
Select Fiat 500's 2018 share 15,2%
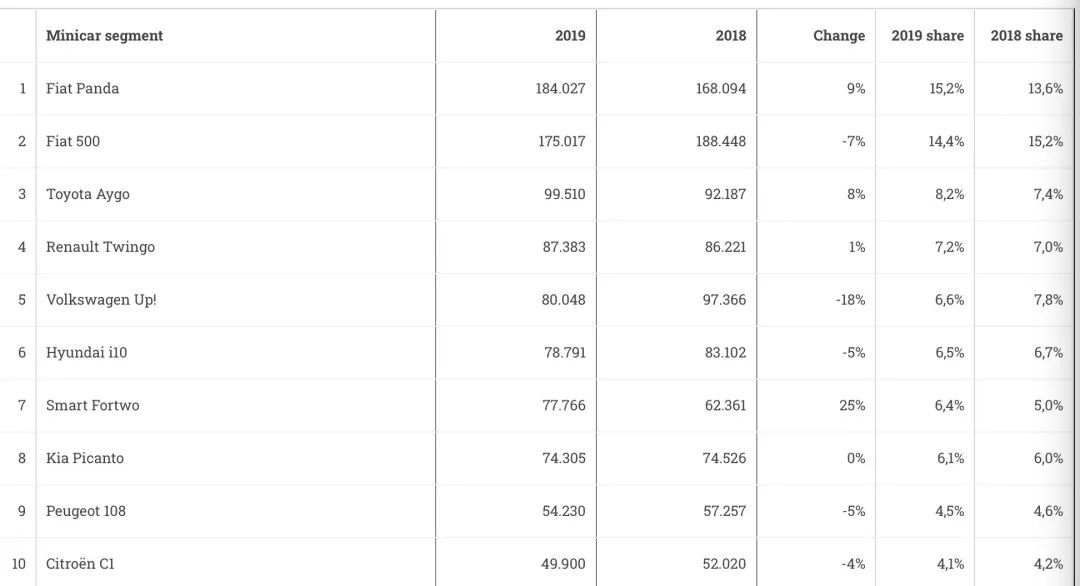[1045, 142]
